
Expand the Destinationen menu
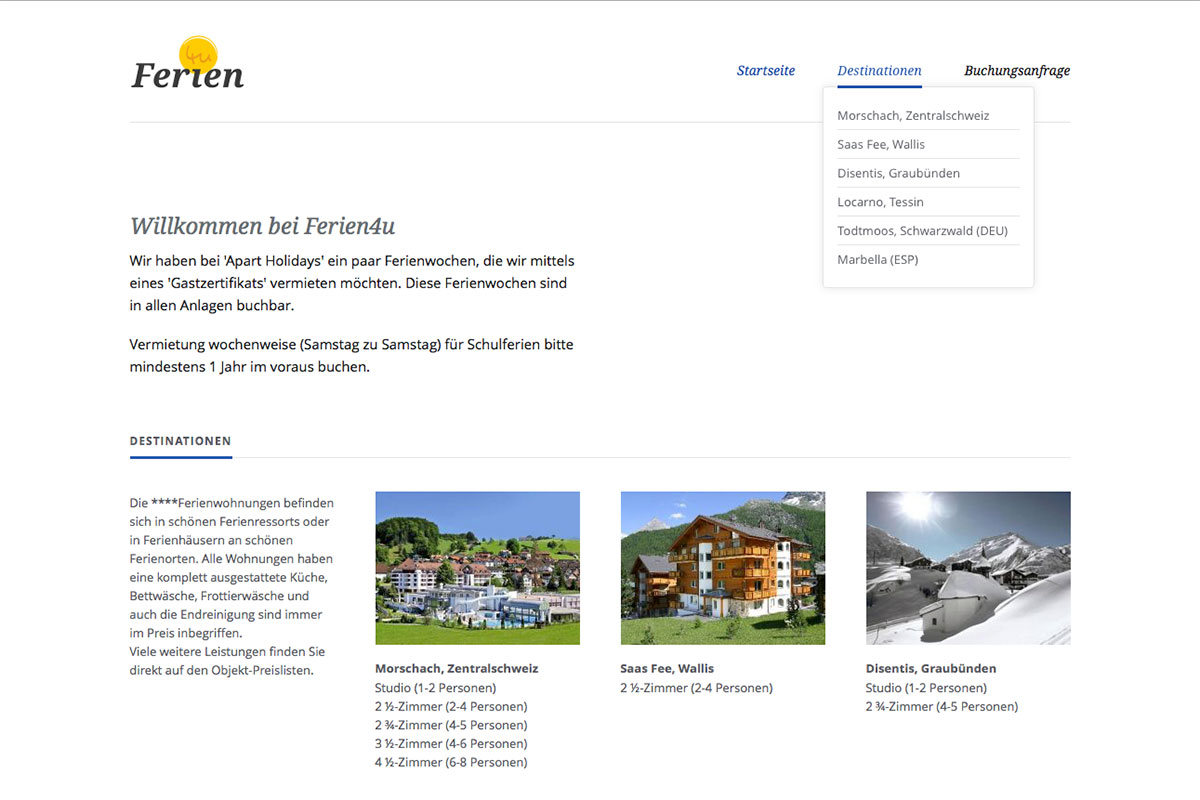click(x=879, y=71)
